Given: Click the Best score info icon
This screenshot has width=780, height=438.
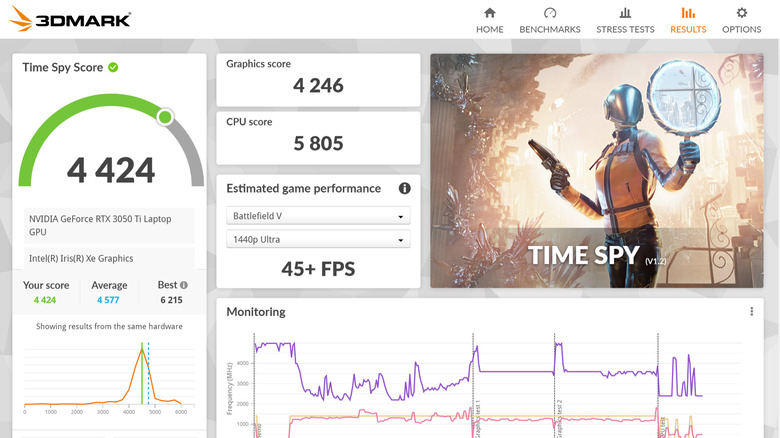Looking at the screenshot, I should click(183, 285).
